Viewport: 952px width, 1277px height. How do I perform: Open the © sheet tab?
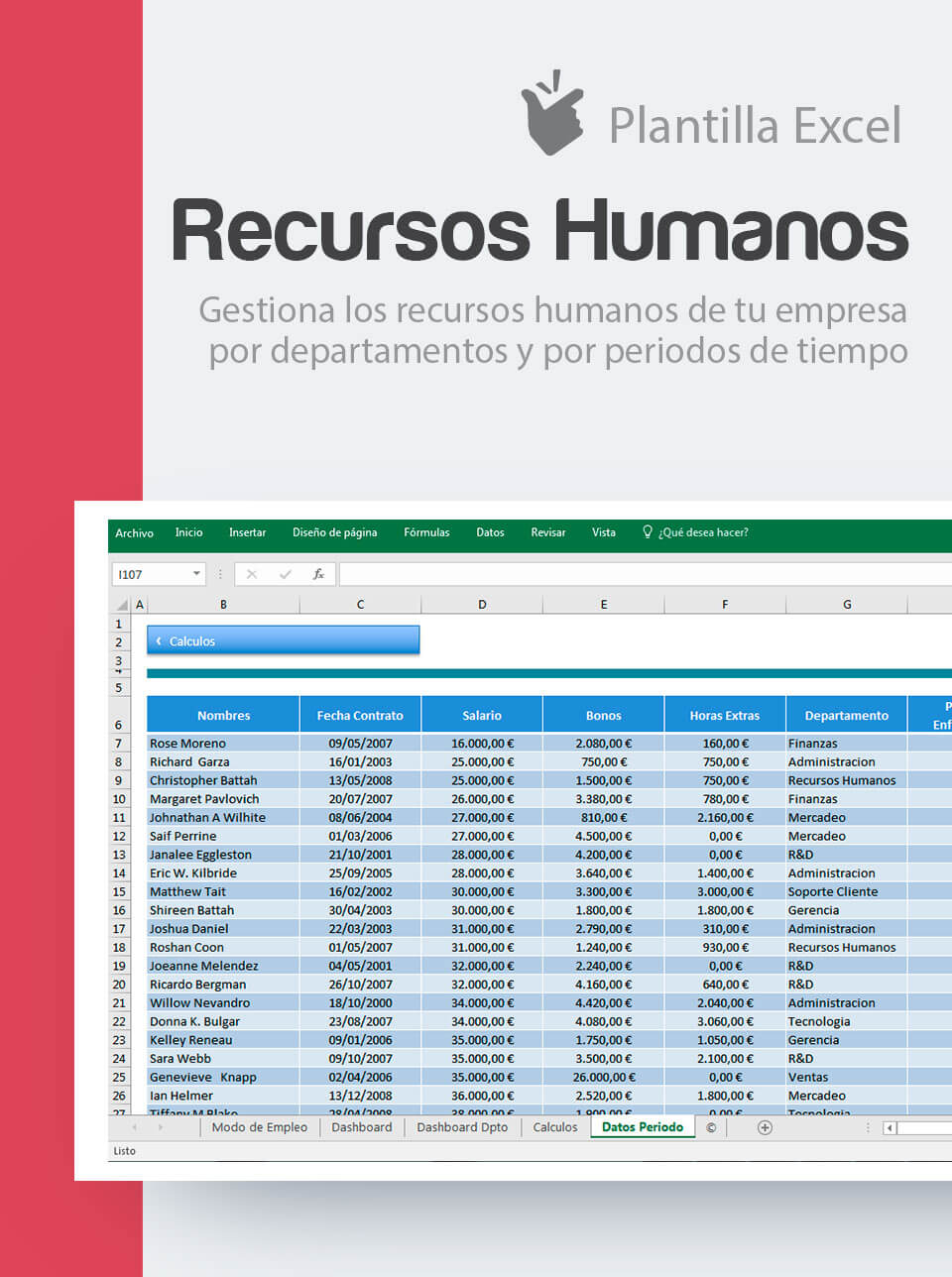coord(711,1127)
